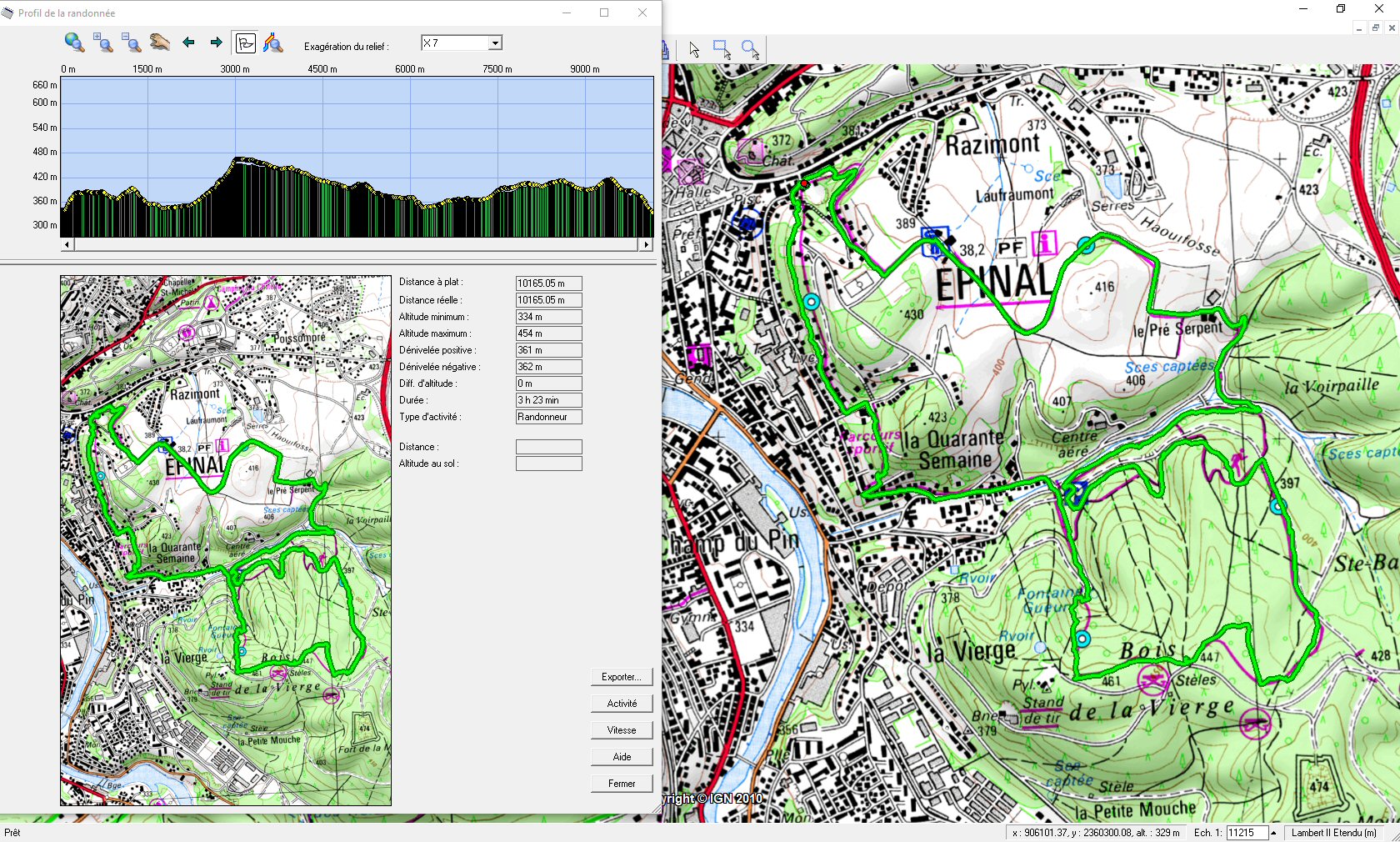This screenshot has width=1400, height=842.
Task: Click the empty Altitude au sol field
Action: (x=548, y=464)
